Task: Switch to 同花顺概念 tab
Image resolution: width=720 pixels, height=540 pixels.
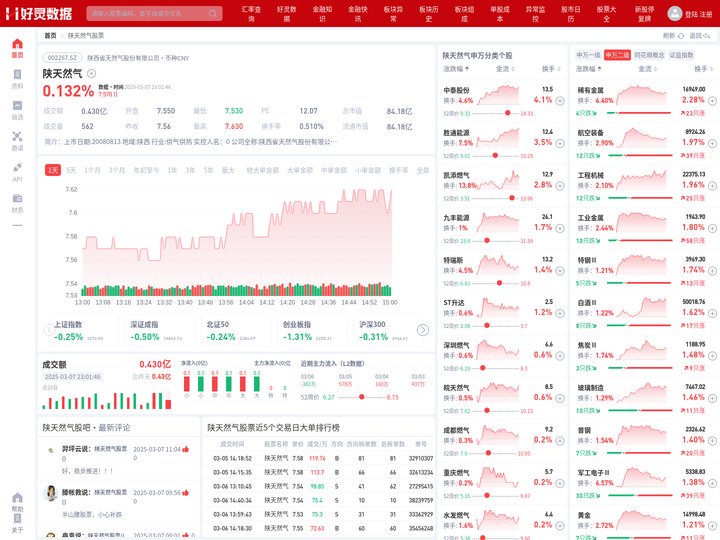Action: click(649, 55)
